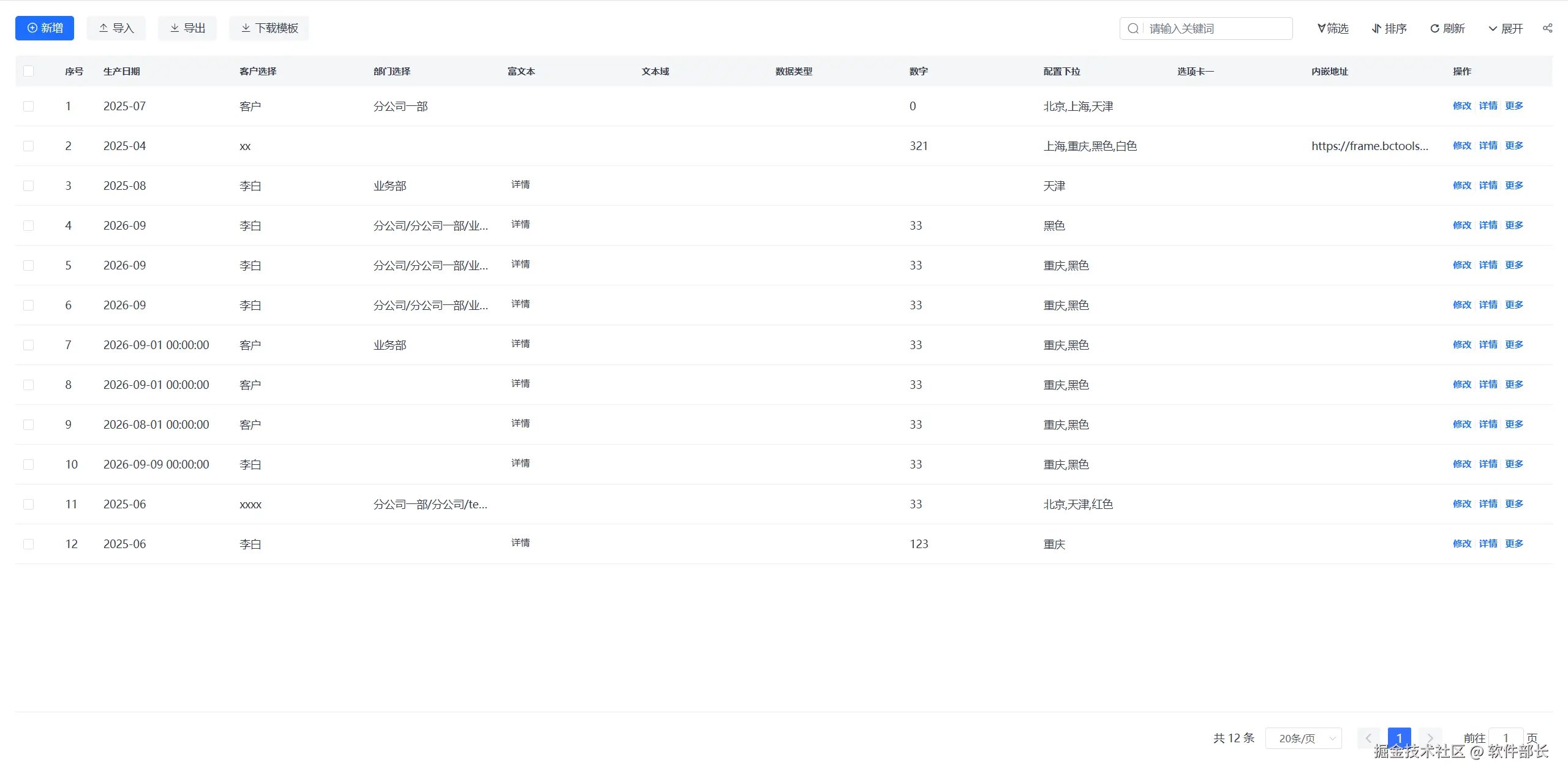Click the 生产日期 column header
Image resolution: width=1568 pixels, height=779 pixels.
coord(121,71)
